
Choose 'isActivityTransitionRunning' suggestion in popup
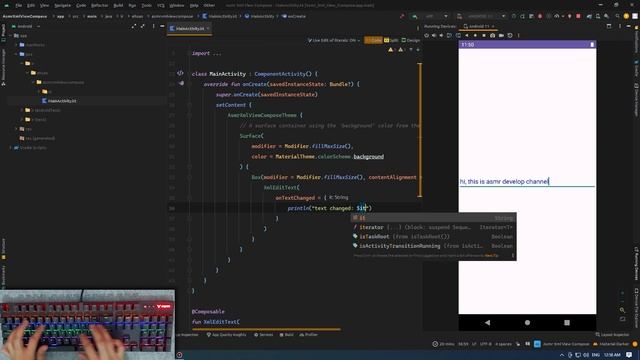(x=433, y=246)
